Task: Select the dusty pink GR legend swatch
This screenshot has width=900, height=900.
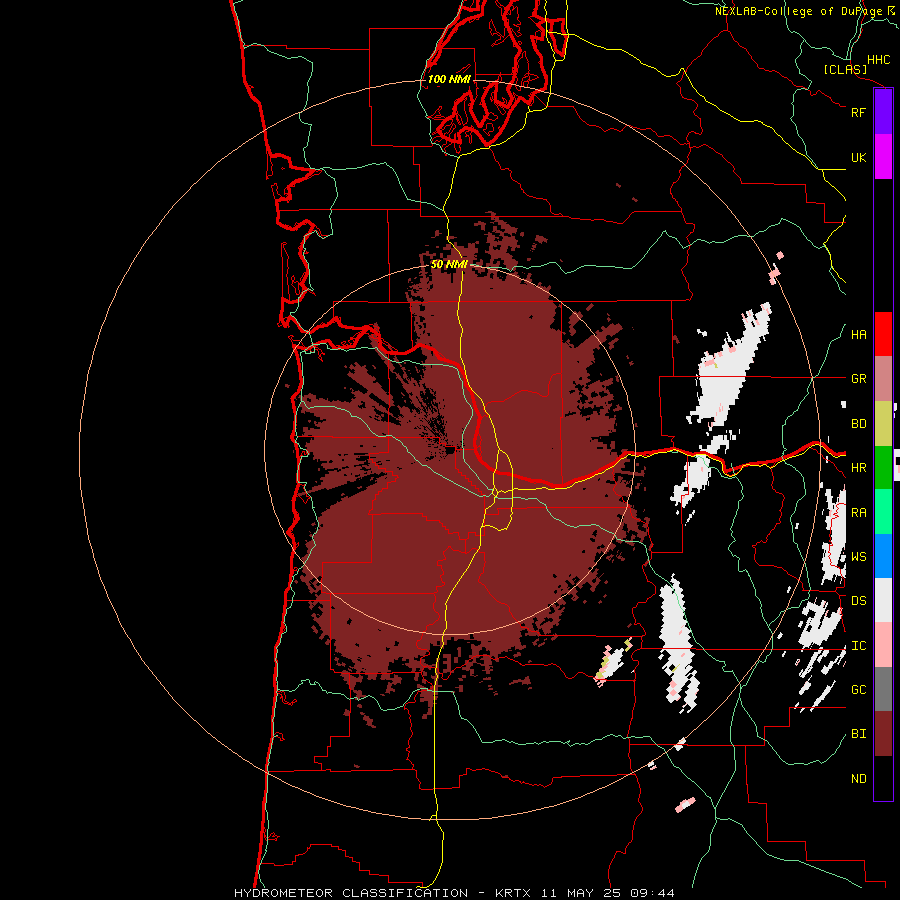Action: click(883, 379)
